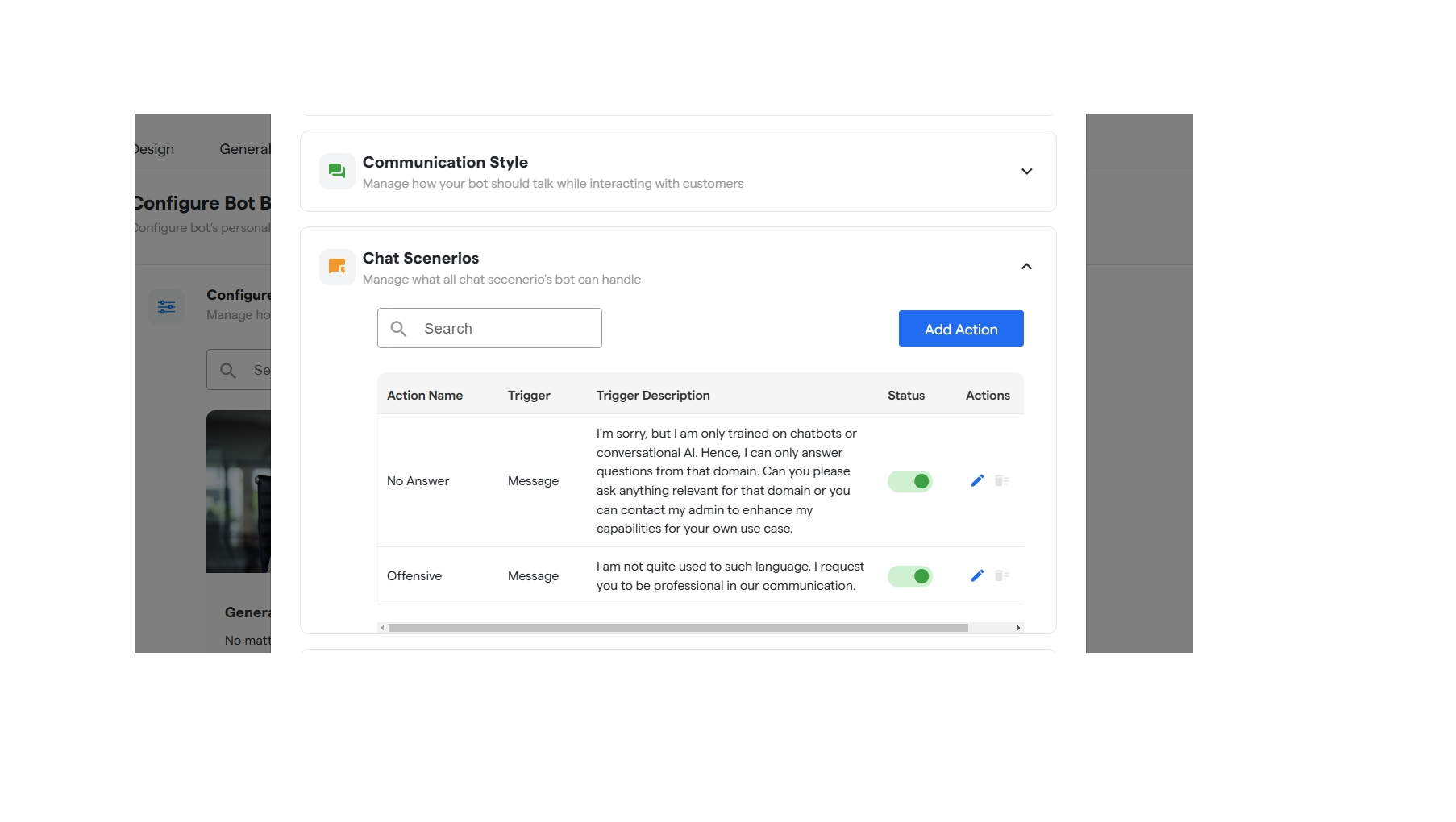The height and width of the screenshot is (822, 1456).
Task: Click the Status column header
Action: (906, 396)
